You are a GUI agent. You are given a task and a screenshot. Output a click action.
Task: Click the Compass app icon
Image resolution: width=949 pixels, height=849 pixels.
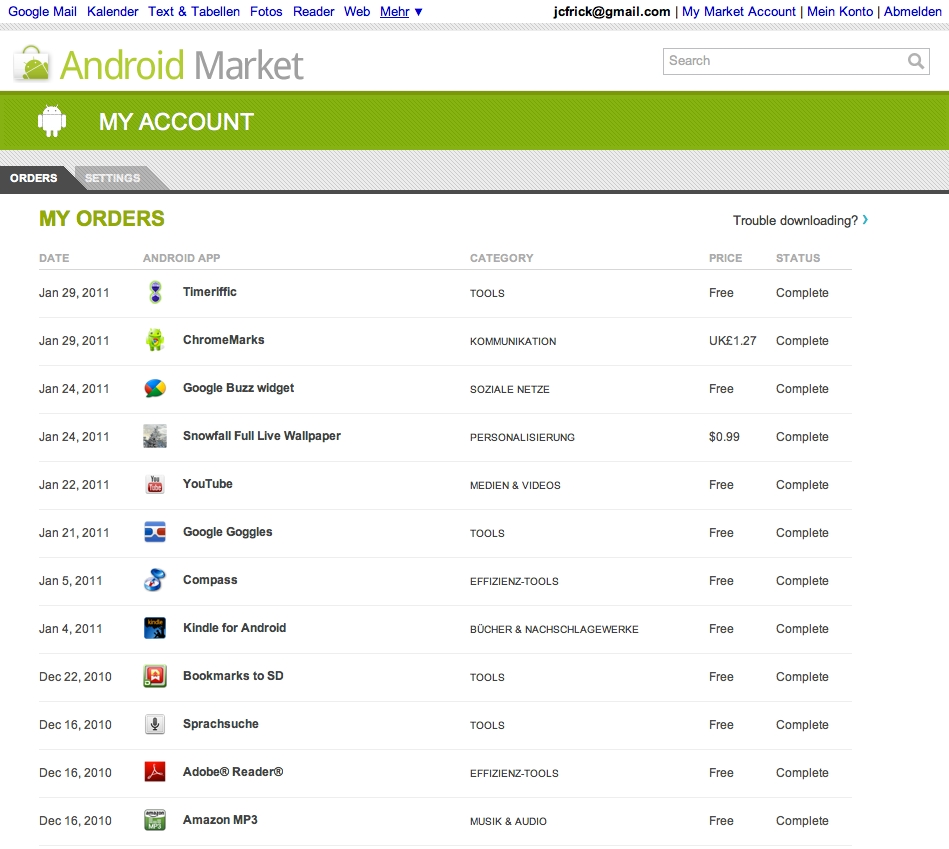click(155, 580)
